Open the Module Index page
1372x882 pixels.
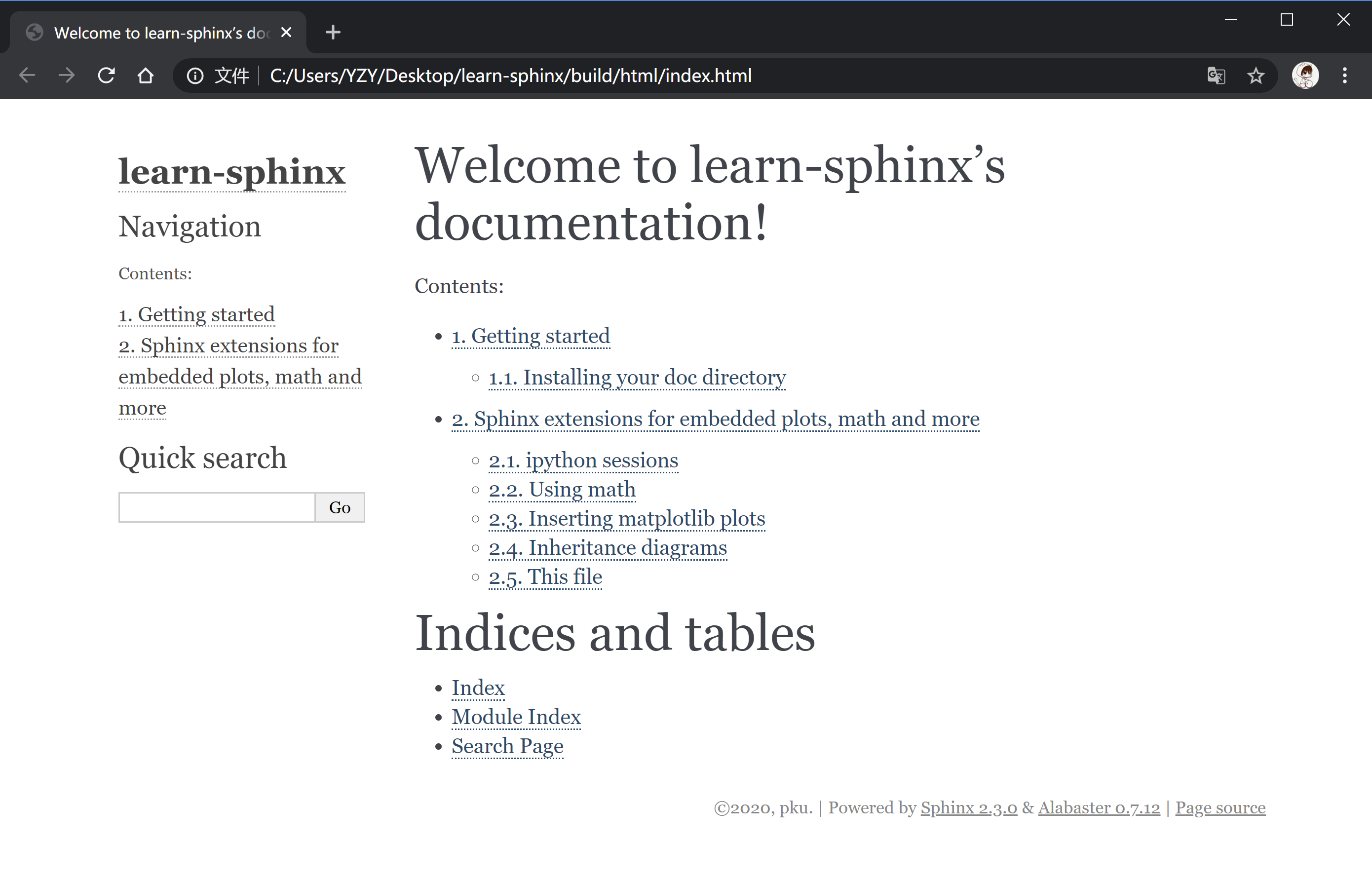pos(516,717)
